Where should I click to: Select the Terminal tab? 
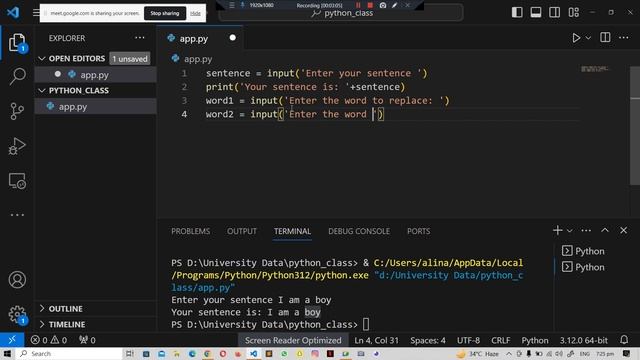[292, 231]
